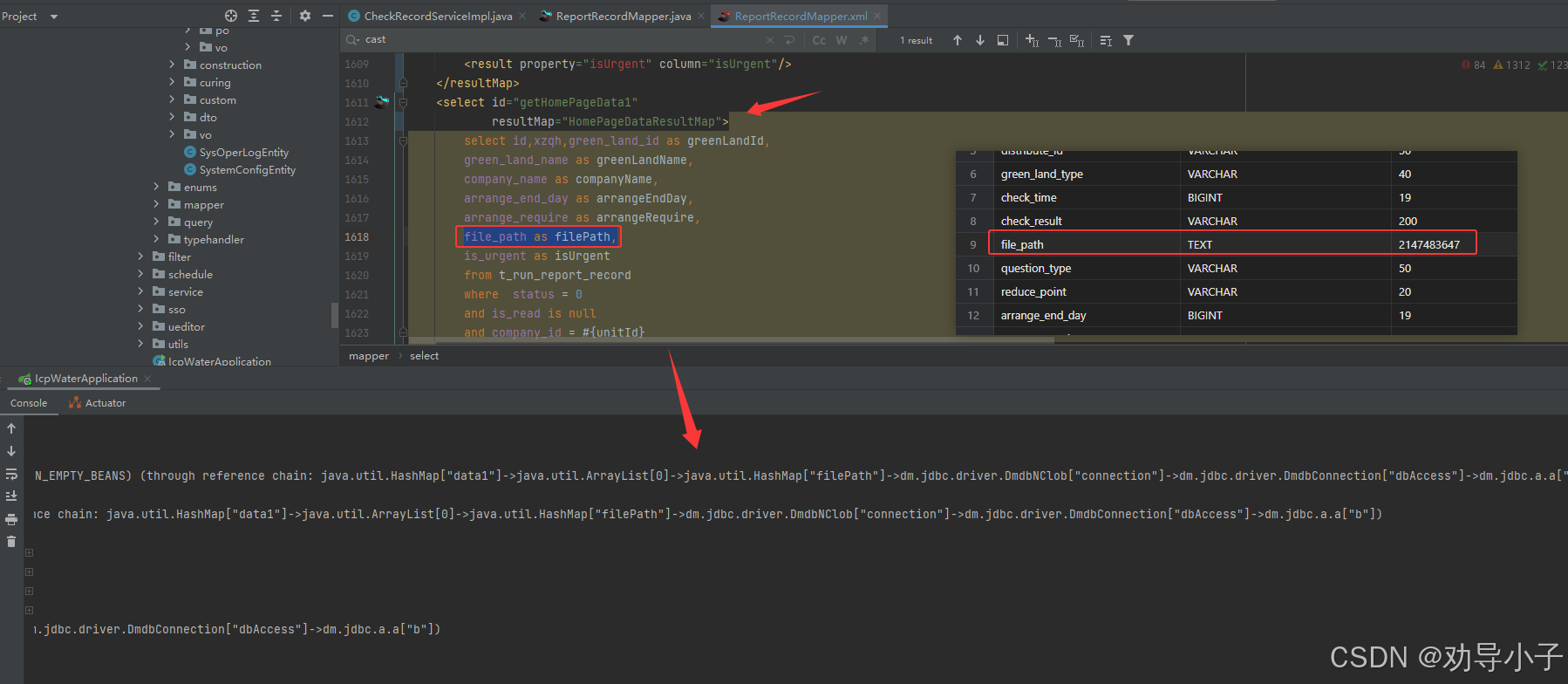Clear console with trash icon
The height and width of the screenshot is (684, 1568).
[11, 542]
